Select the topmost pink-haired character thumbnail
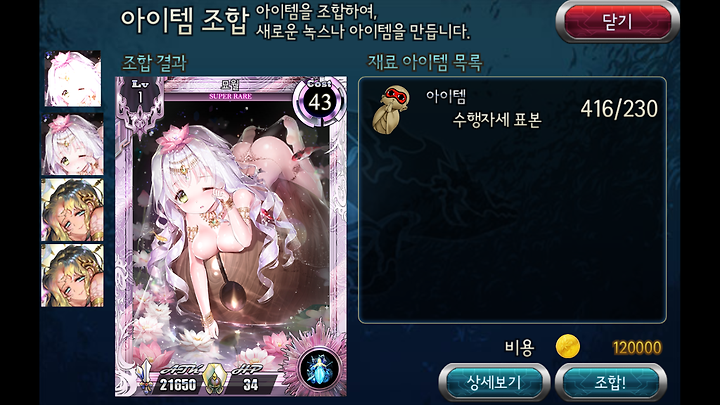The image size is (720, 405). pyautogui.click(x=73, y=79)
